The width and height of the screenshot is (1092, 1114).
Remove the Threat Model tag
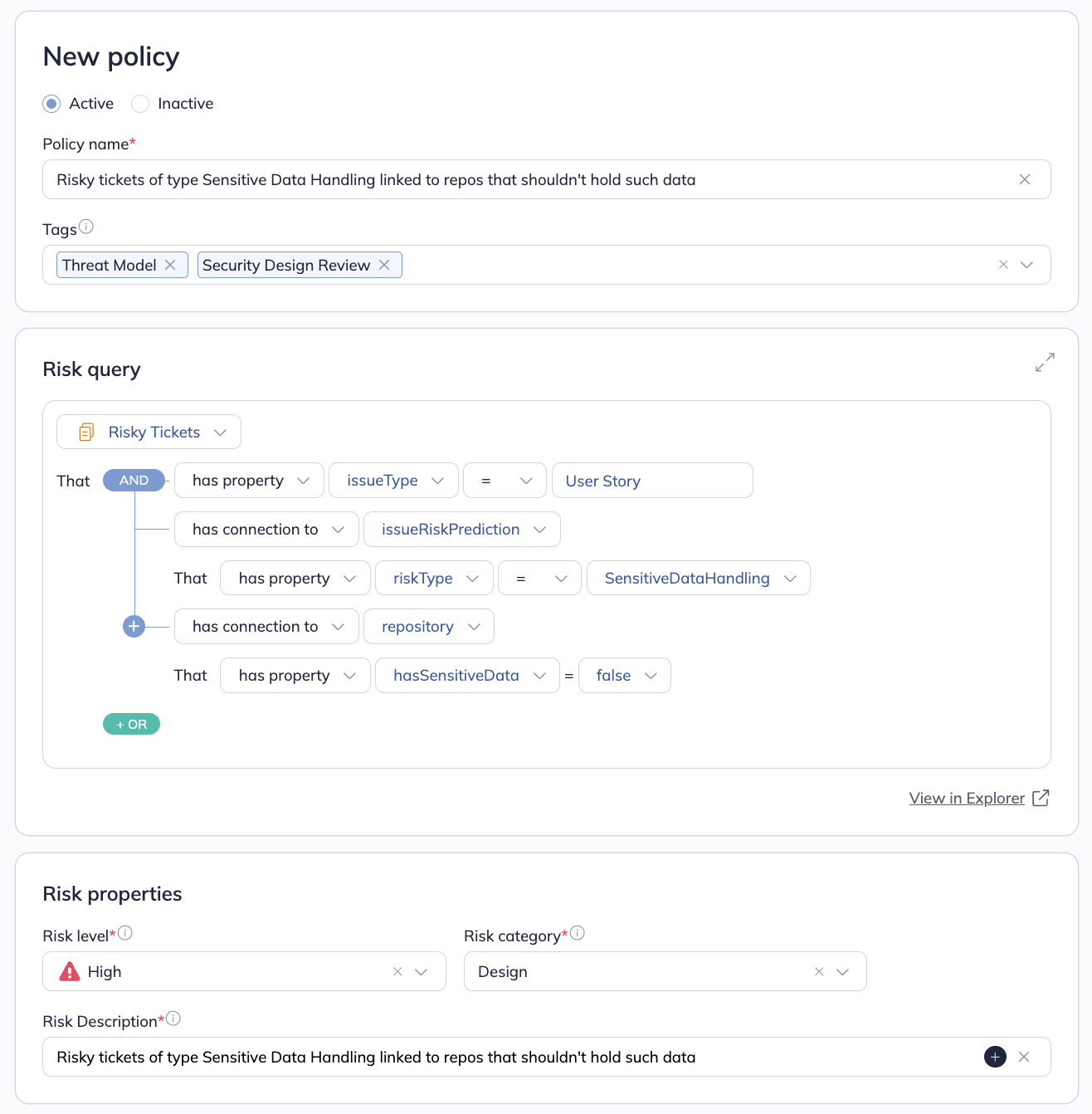[x=170, y=265]
